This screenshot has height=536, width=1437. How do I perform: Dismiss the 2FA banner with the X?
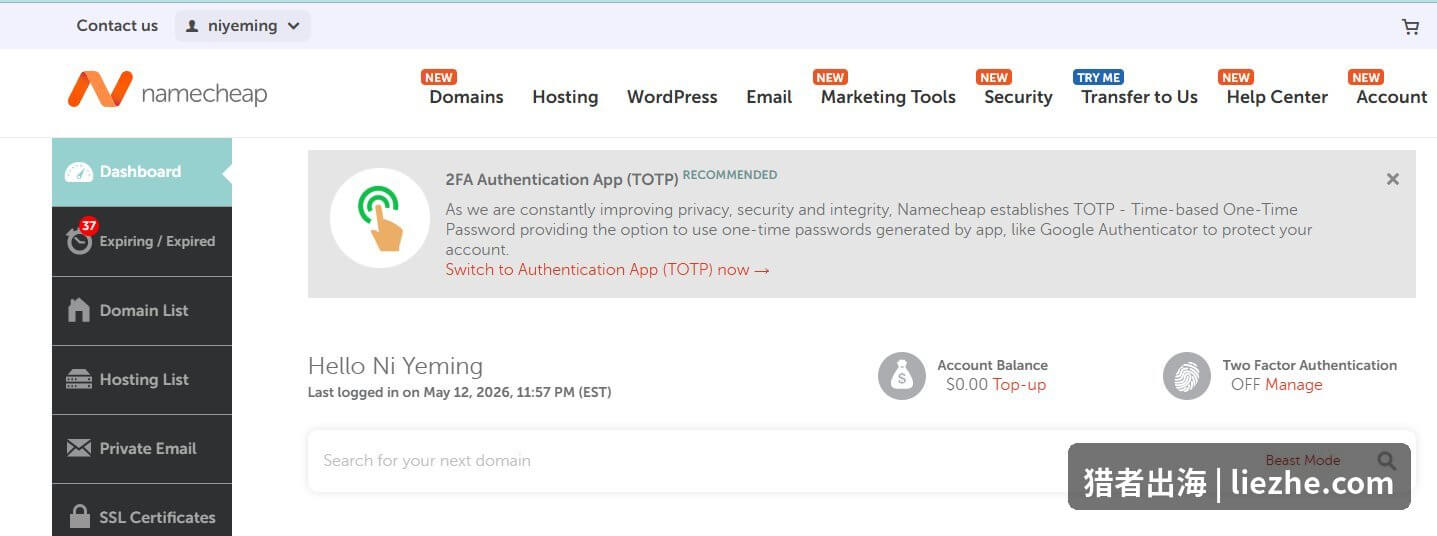coord(1392,179)
